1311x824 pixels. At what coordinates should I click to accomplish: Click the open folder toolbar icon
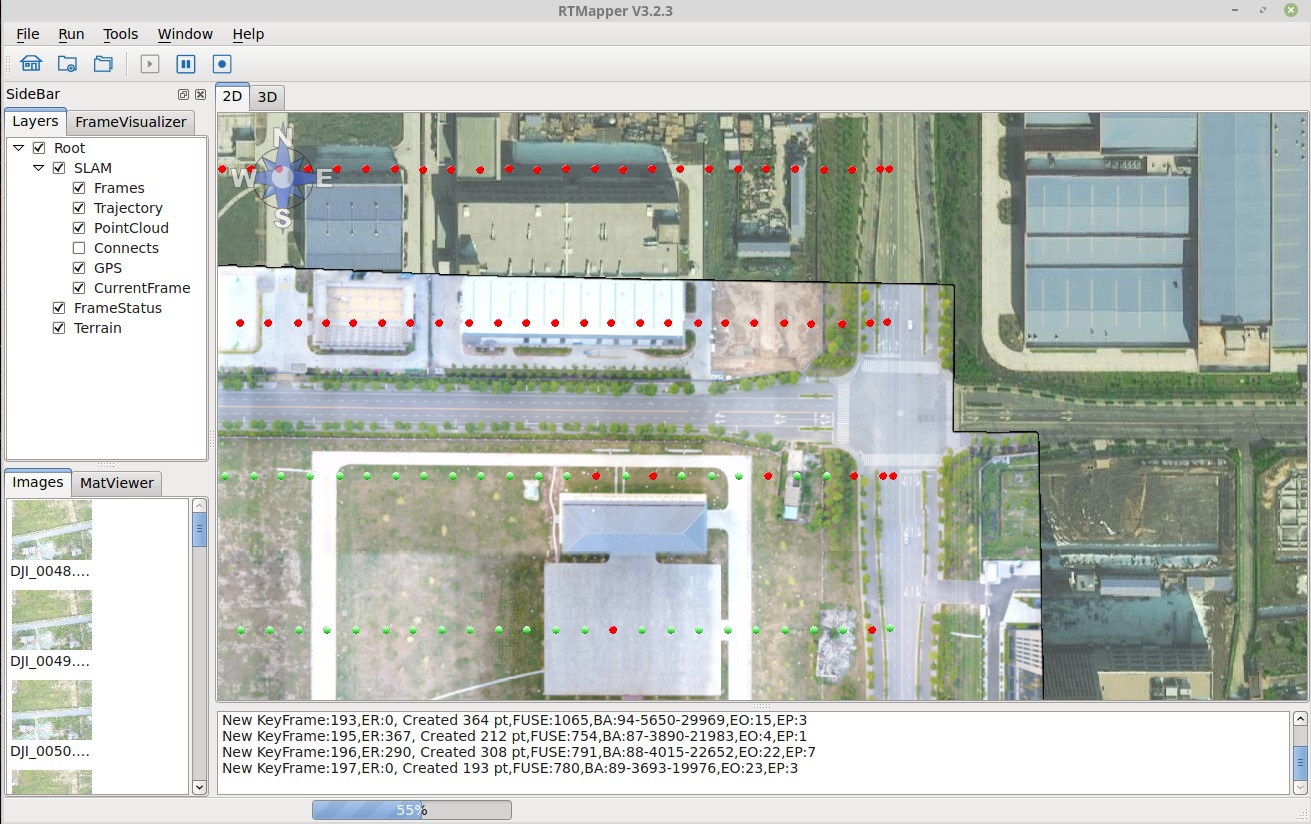pyautogui.click(x=103, y=64)
